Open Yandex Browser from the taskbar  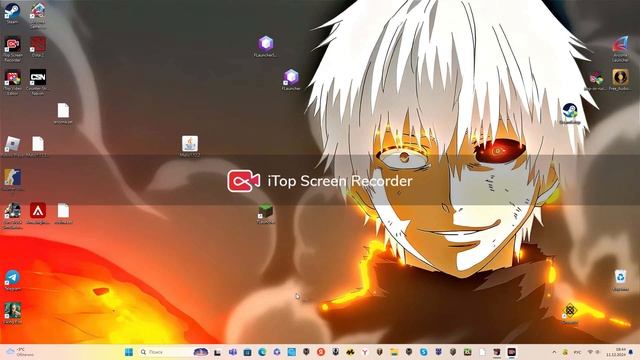pyautogui.click(x=365, y=352)
